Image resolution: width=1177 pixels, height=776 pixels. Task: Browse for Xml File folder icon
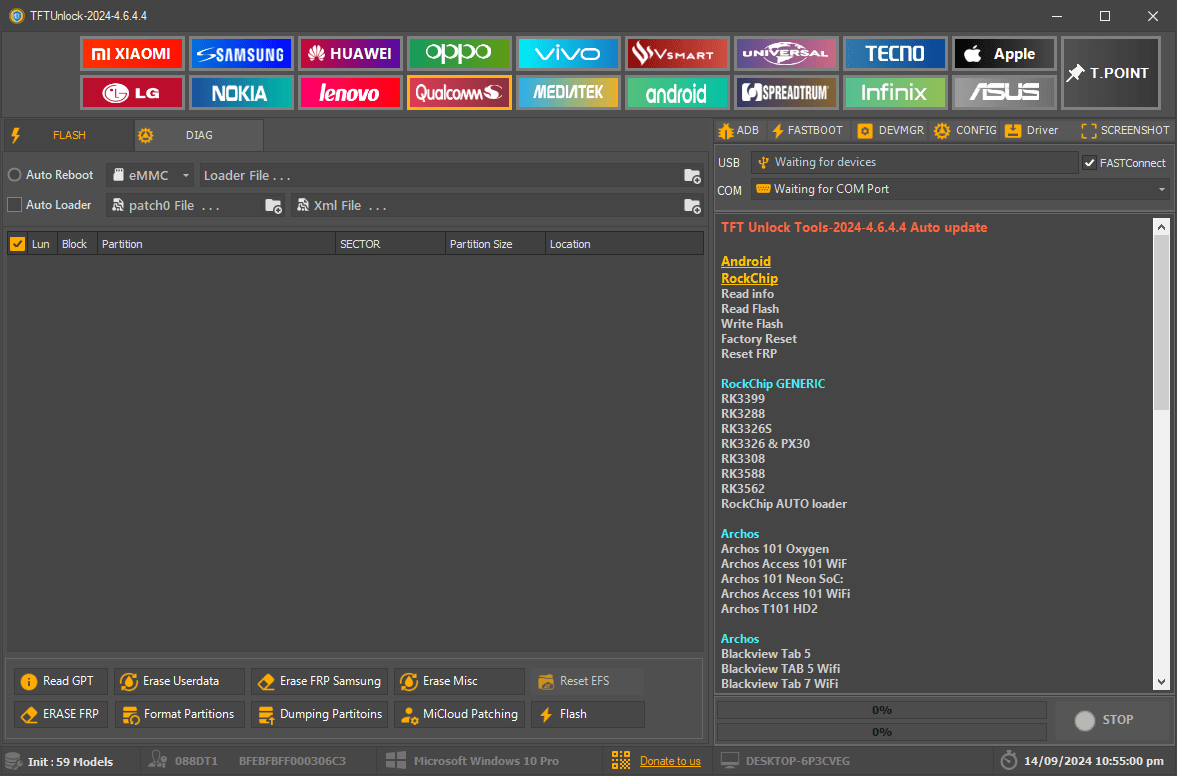click(x=692, y=206)
